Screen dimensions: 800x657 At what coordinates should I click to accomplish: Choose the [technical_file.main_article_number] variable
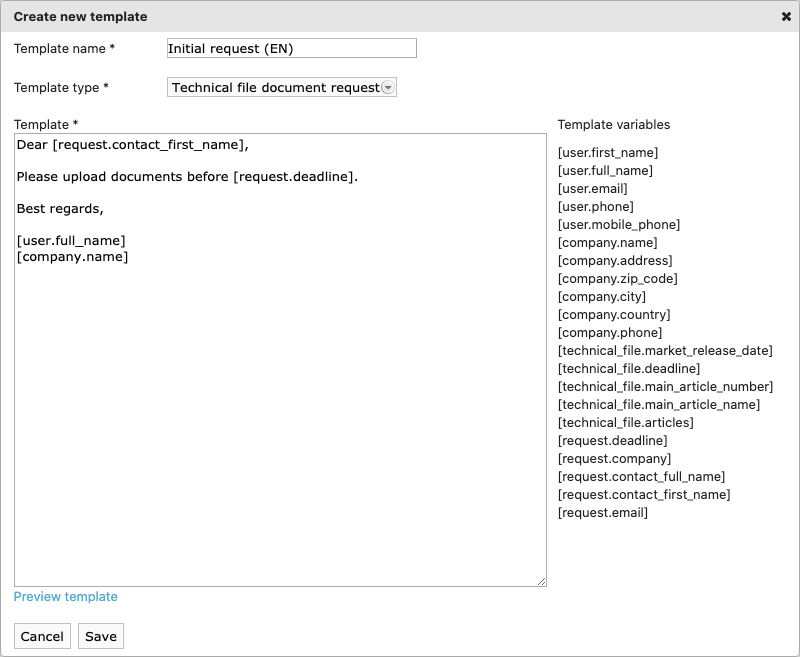(x=665, y=387)
